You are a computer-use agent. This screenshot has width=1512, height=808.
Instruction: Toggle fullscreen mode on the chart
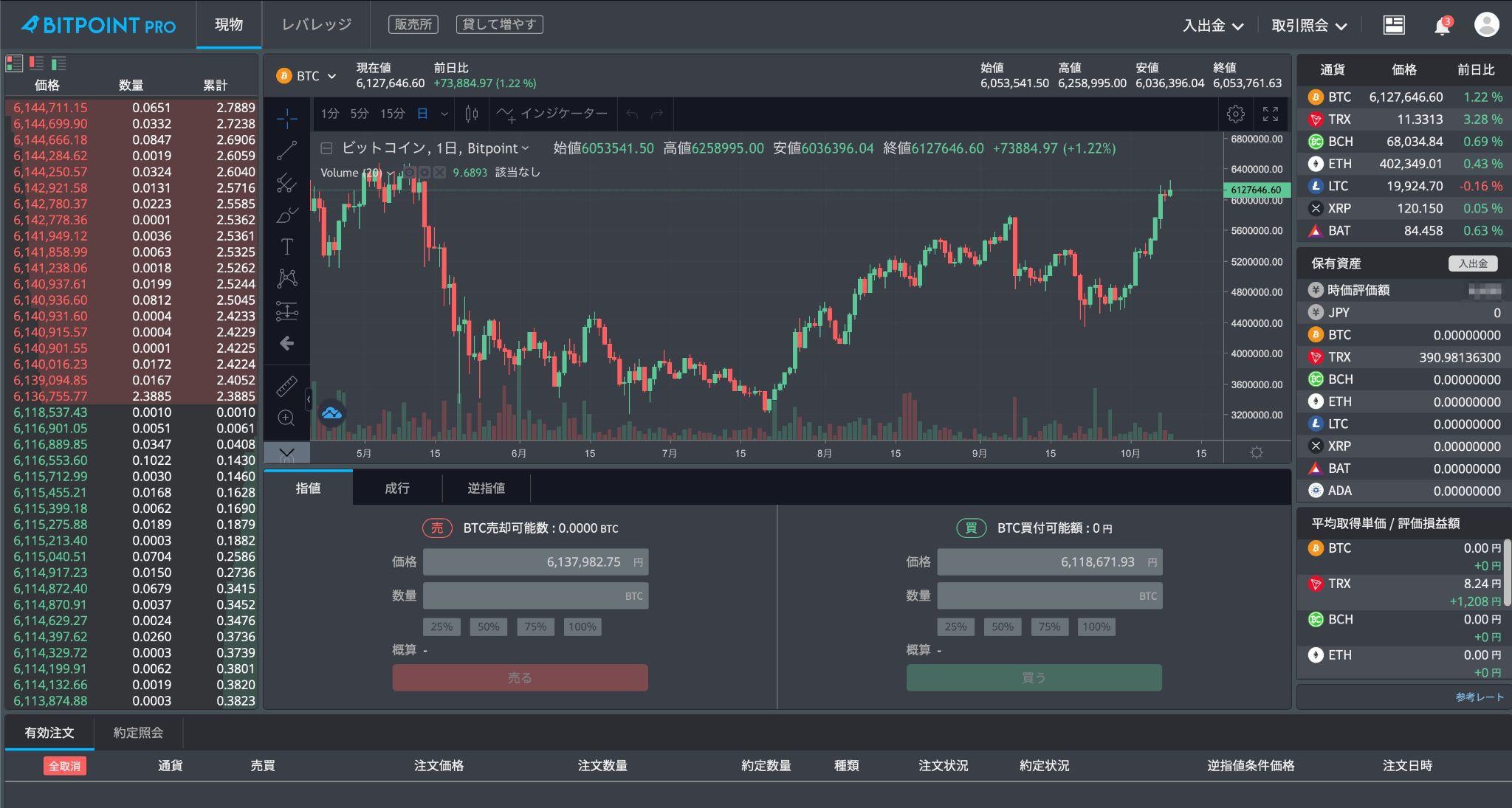click(1271, 114)
